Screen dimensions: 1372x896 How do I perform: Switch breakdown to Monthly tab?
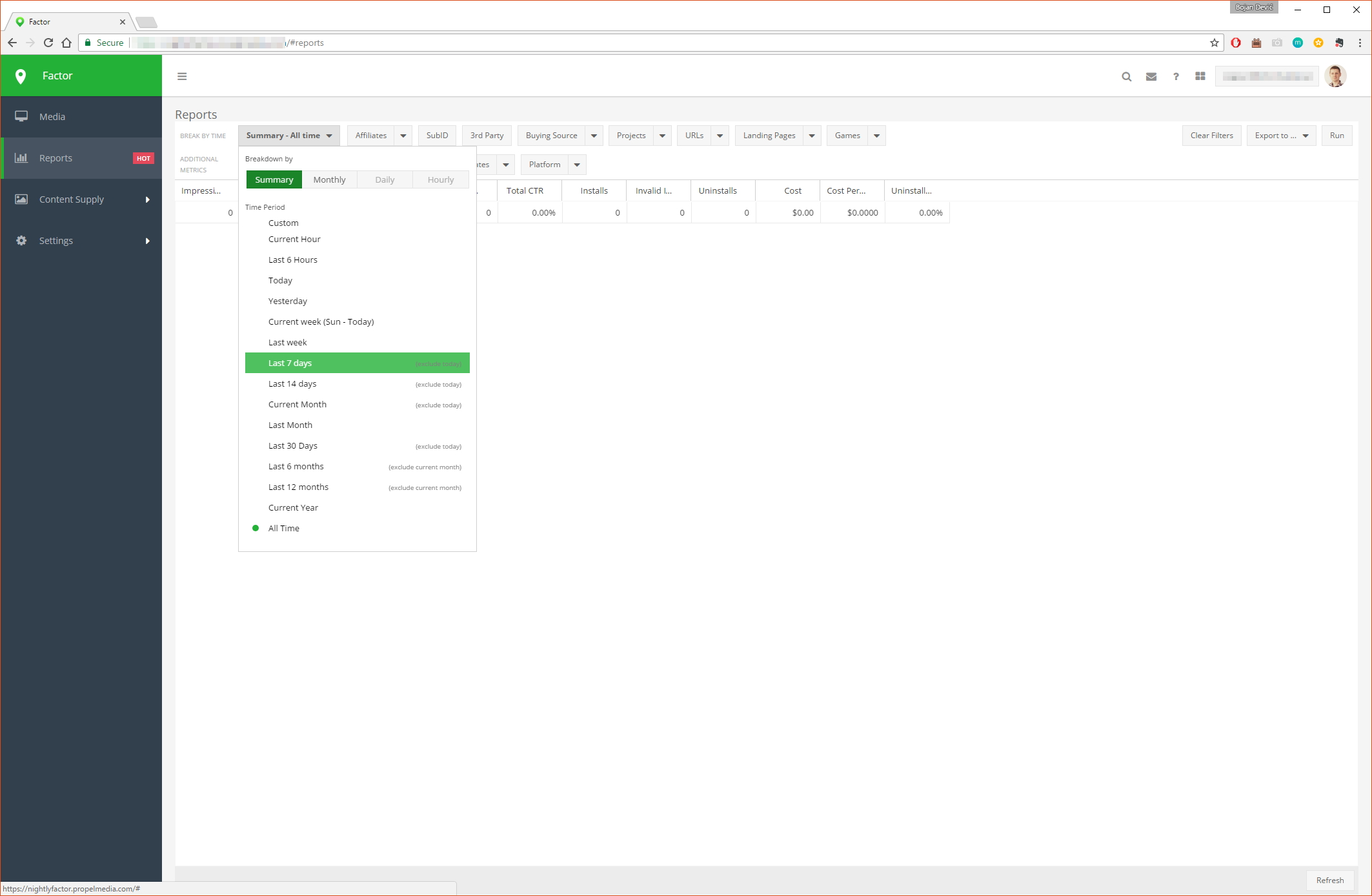[x=329, y=179]
